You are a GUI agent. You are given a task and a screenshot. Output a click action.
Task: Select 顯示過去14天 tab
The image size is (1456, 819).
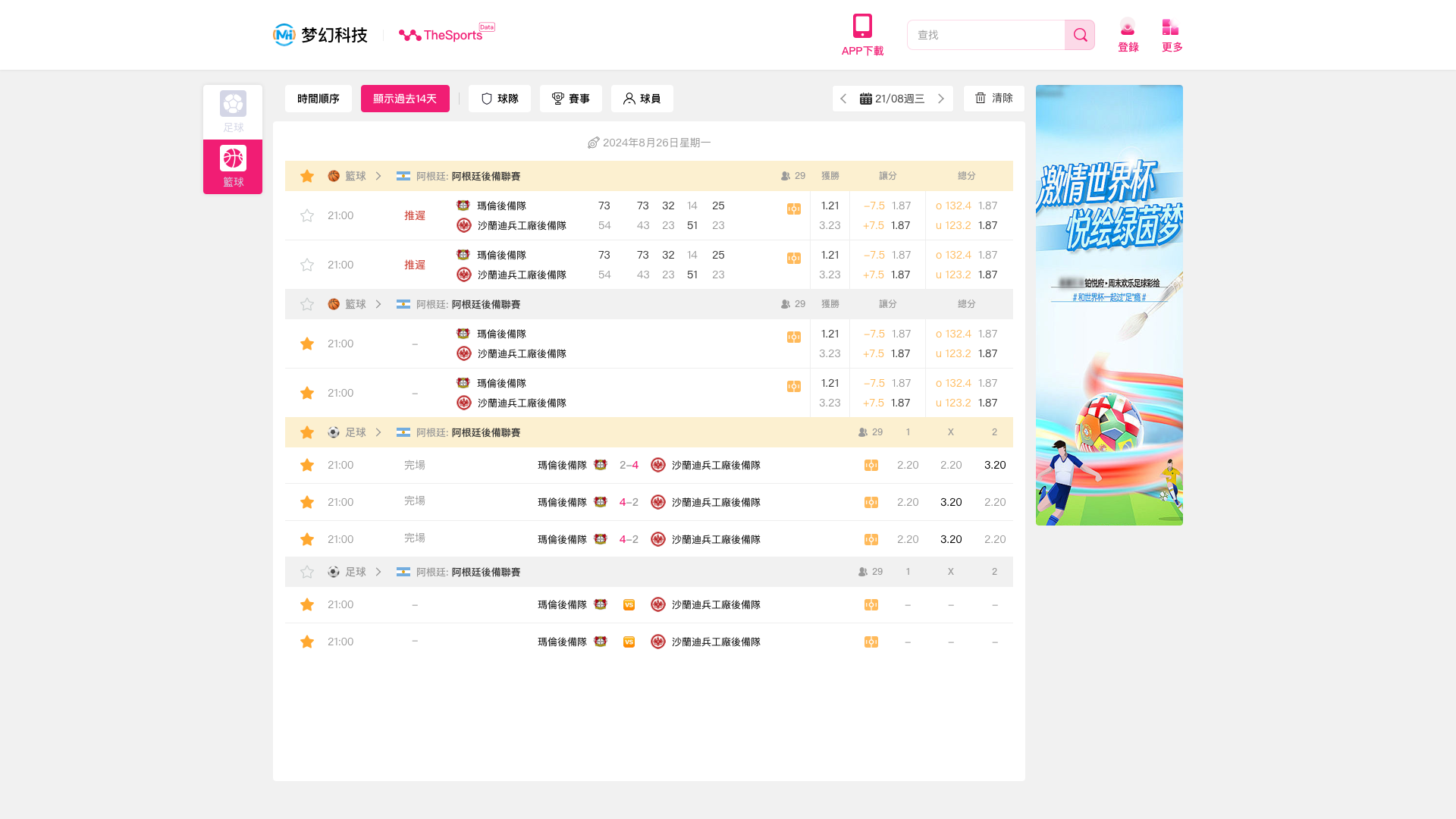coord(405,99)
